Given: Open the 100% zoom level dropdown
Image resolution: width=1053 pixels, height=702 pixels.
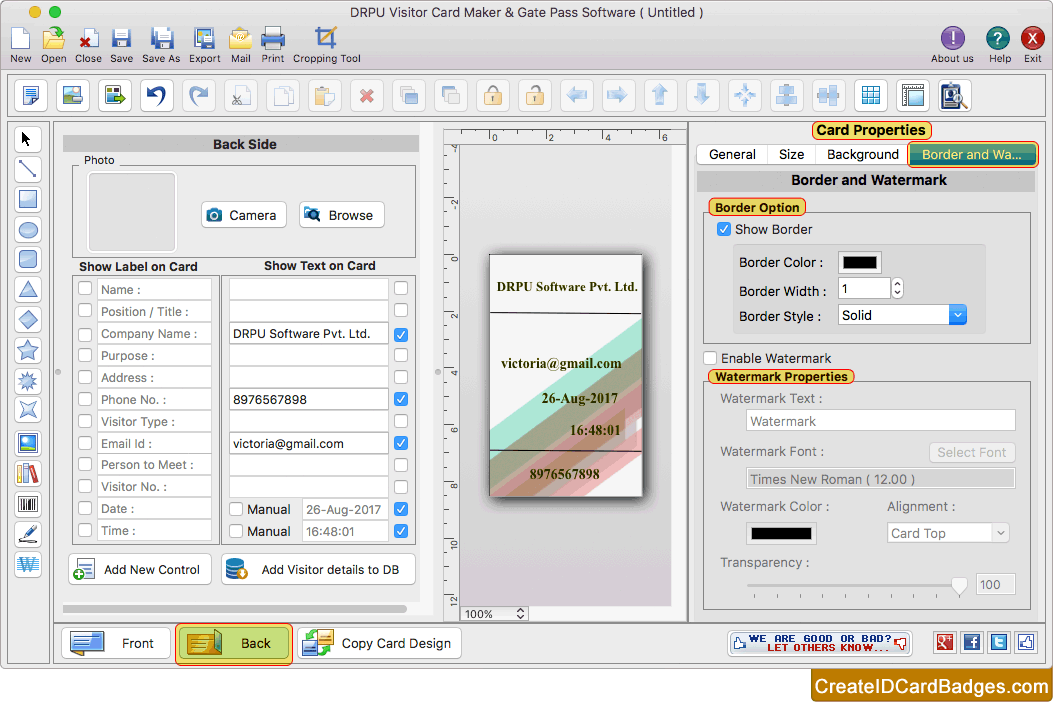Looking at the screenshot, I should tap(494, 614).
